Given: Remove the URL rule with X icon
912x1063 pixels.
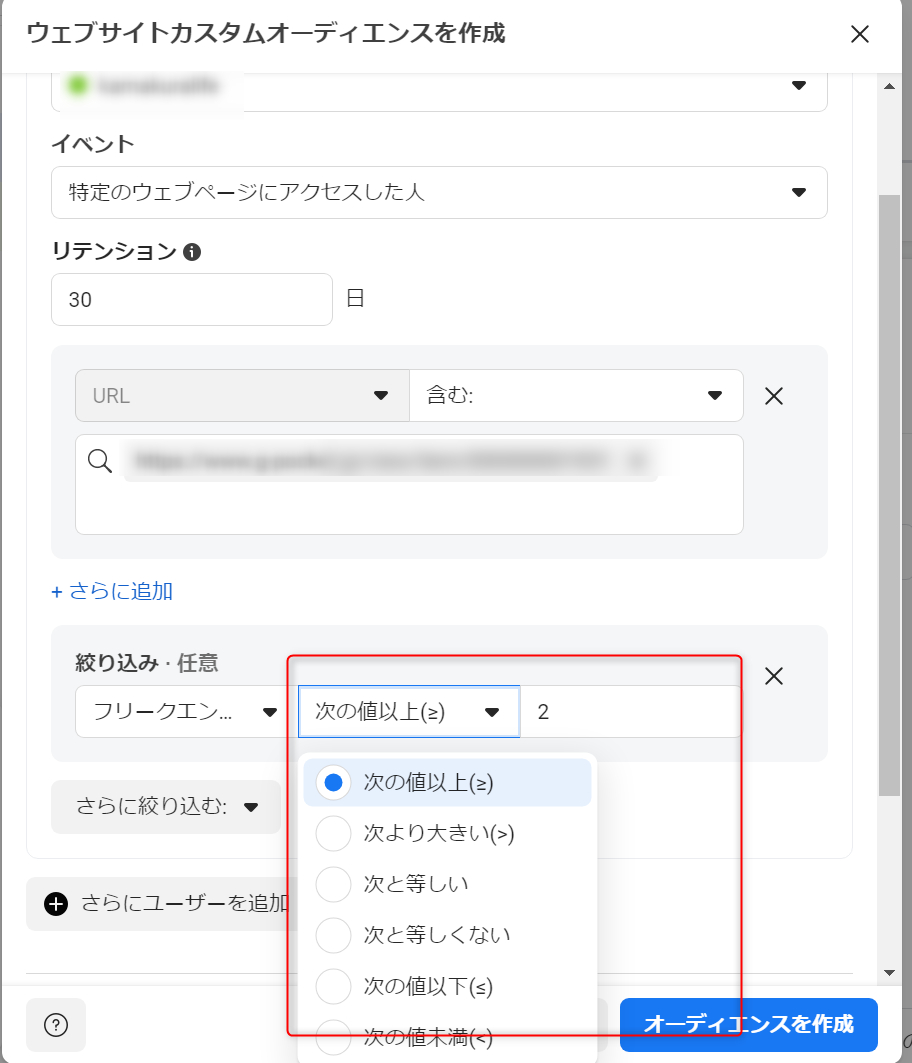Looking at the screenshot, I should [773, 396].
